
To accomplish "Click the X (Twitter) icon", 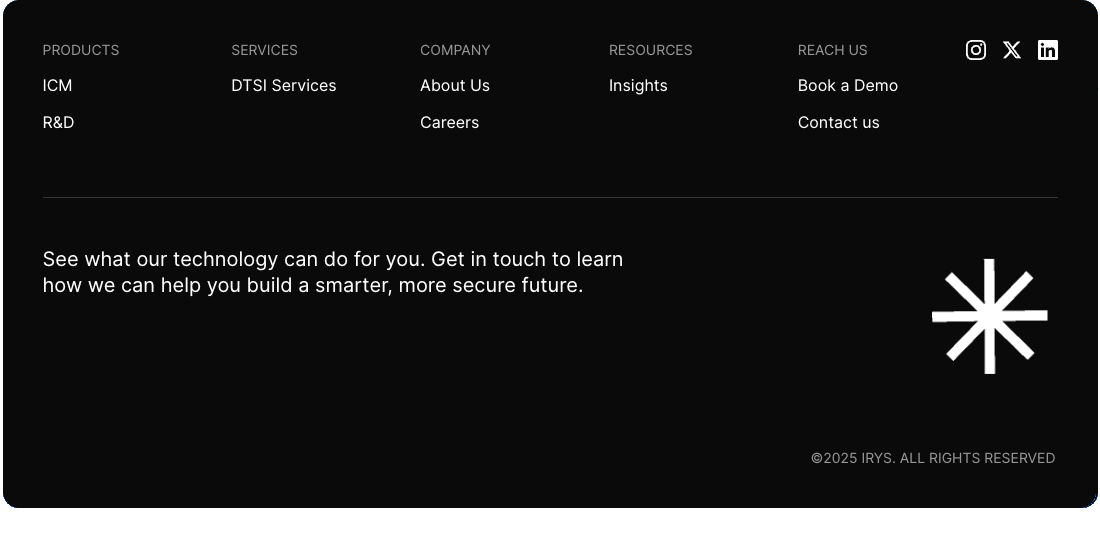I will point(1012,50).
